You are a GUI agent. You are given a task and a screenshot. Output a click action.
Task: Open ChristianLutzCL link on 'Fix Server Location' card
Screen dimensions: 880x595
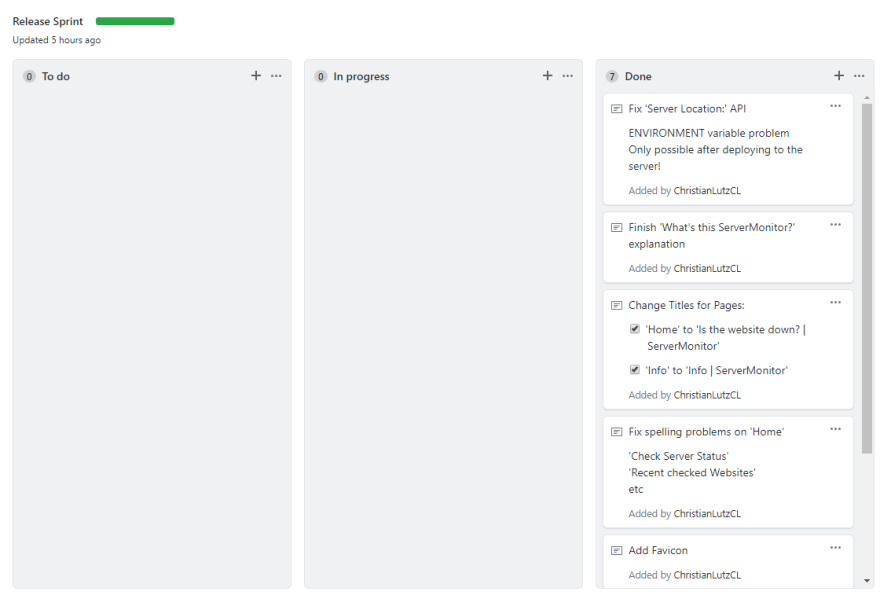click(x=707, y=191)
